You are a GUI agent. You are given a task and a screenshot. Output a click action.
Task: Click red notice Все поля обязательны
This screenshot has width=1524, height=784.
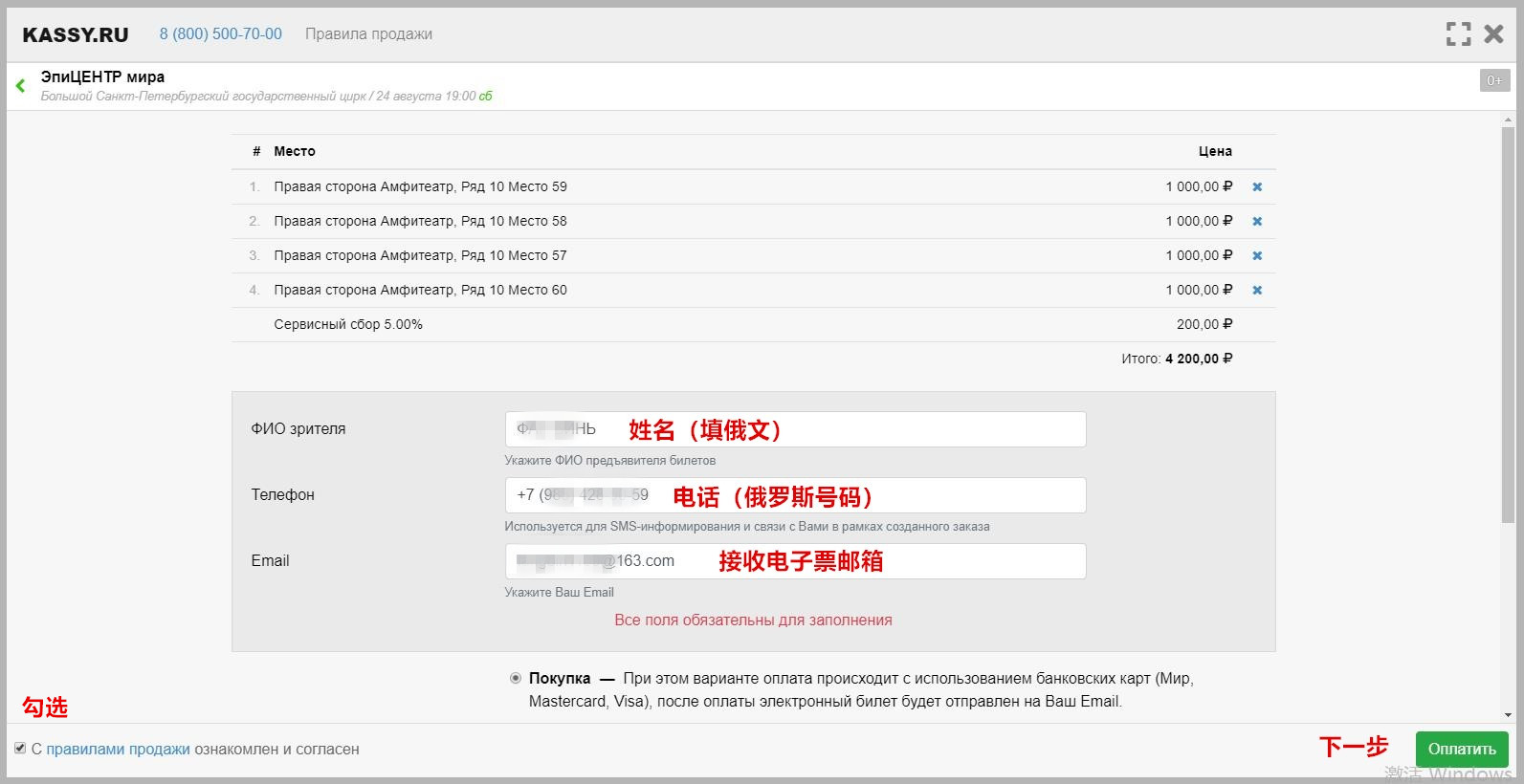(x=753, y=621)
